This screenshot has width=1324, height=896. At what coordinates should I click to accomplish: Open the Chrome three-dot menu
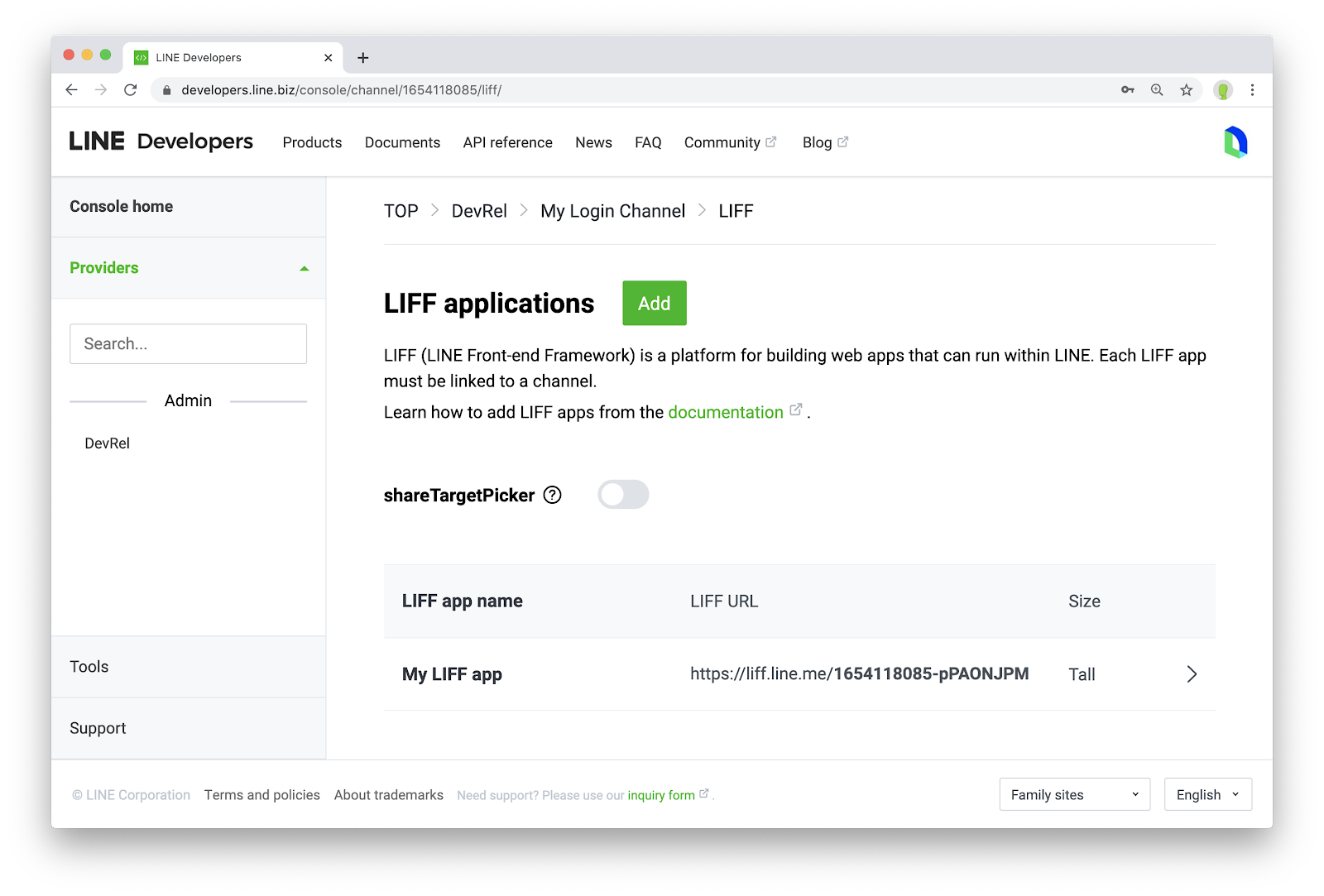click(x=1252, y=90)
